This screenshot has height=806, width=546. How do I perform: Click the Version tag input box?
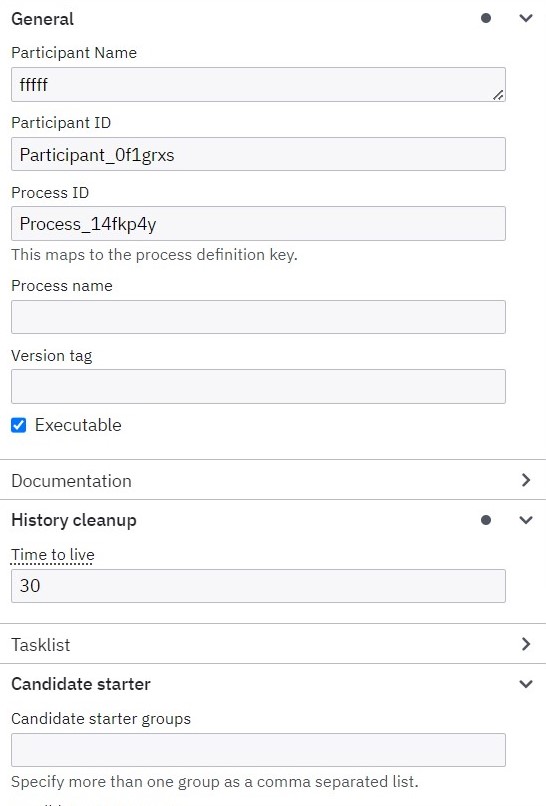click(x=258, y=386)
